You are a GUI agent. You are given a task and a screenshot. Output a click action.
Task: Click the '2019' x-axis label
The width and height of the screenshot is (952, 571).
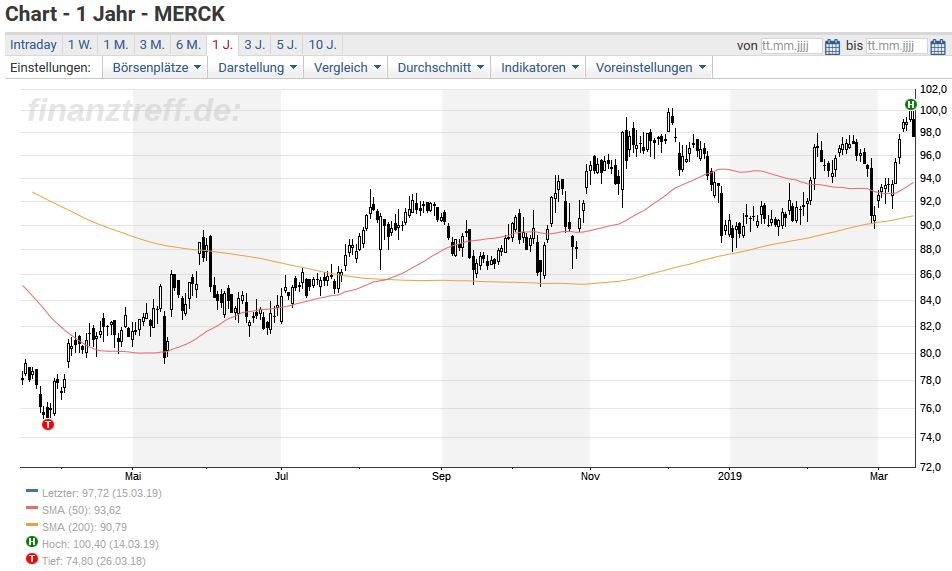click(730, 476)
